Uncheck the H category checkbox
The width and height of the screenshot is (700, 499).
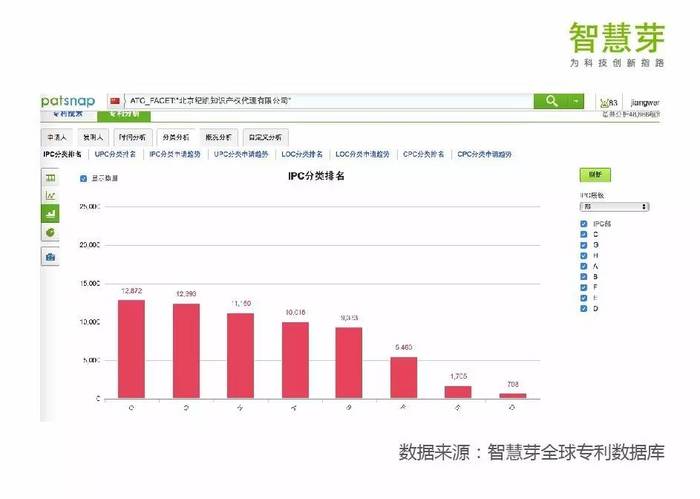point(584,255)
